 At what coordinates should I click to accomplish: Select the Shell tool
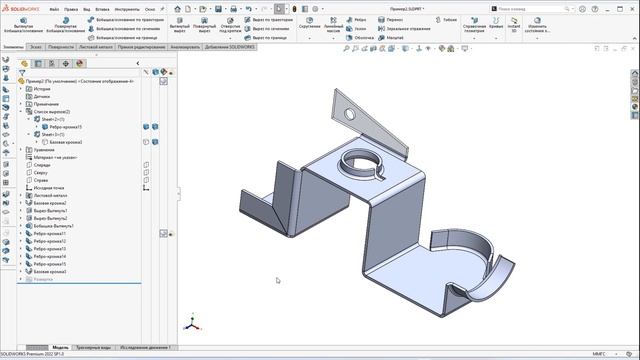point(360,38)
